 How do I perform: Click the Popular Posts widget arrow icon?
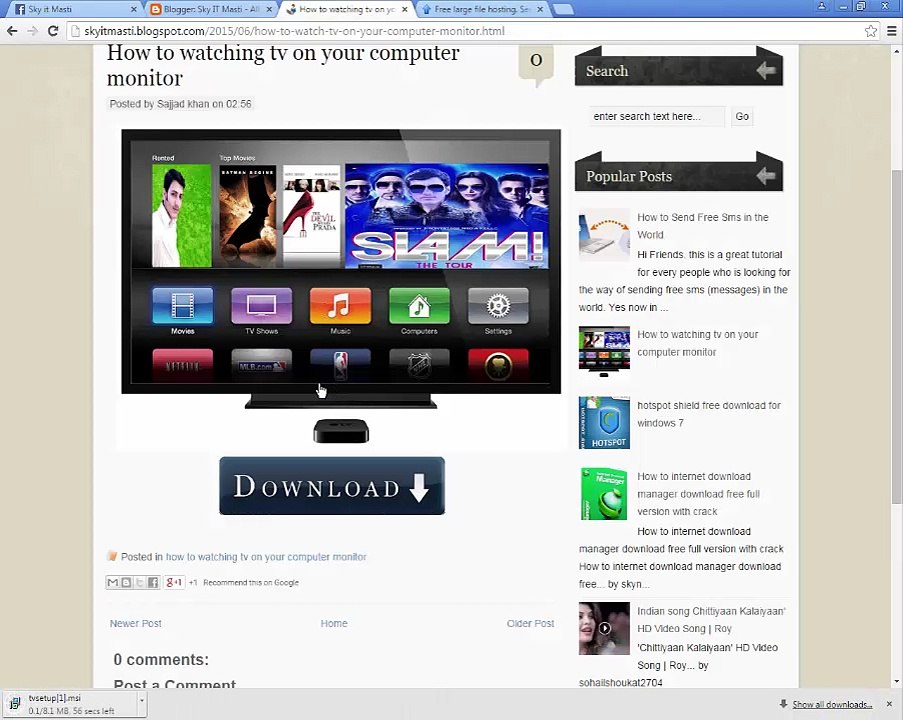(766, 176)
